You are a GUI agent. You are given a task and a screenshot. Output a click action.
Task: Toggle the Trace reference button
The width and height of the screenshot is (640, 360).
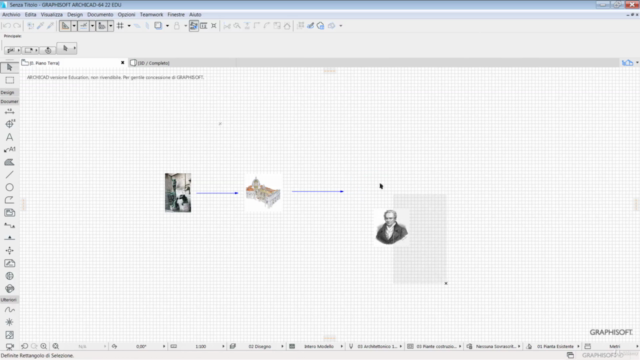click(x=158, y=26)
